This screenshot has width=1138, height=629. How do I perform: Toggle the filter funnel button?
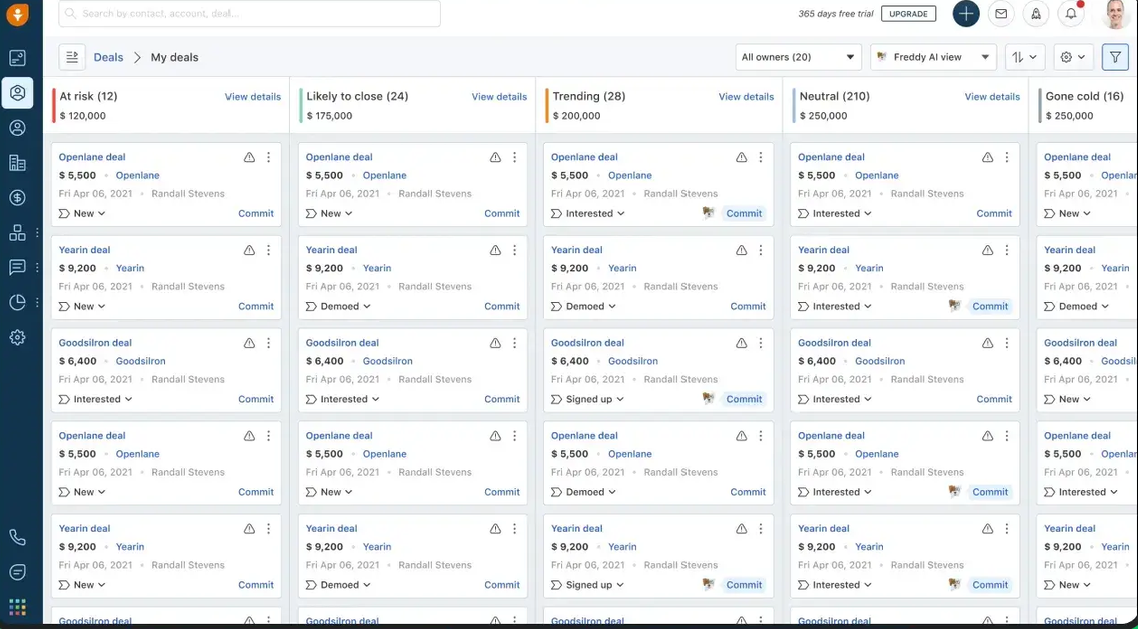pyautogui.click(x=1116, y=57)
